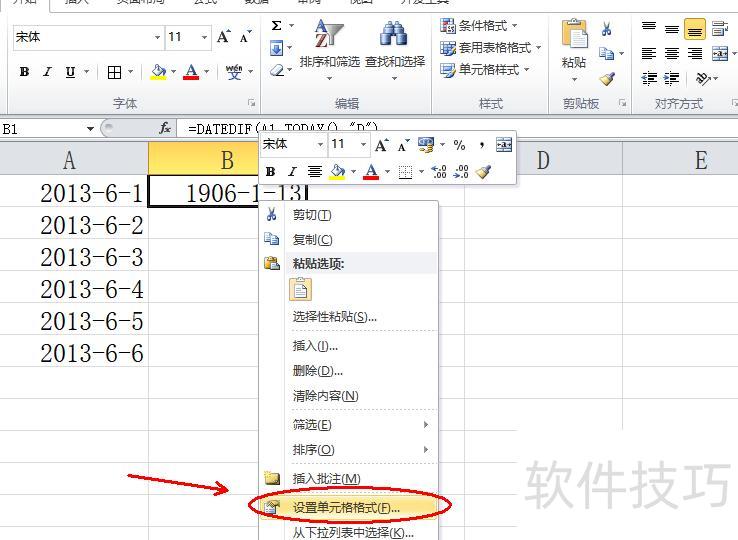
Task: Toggle Bottom Align in the Alignment group
Action: (x=695, y=28)
